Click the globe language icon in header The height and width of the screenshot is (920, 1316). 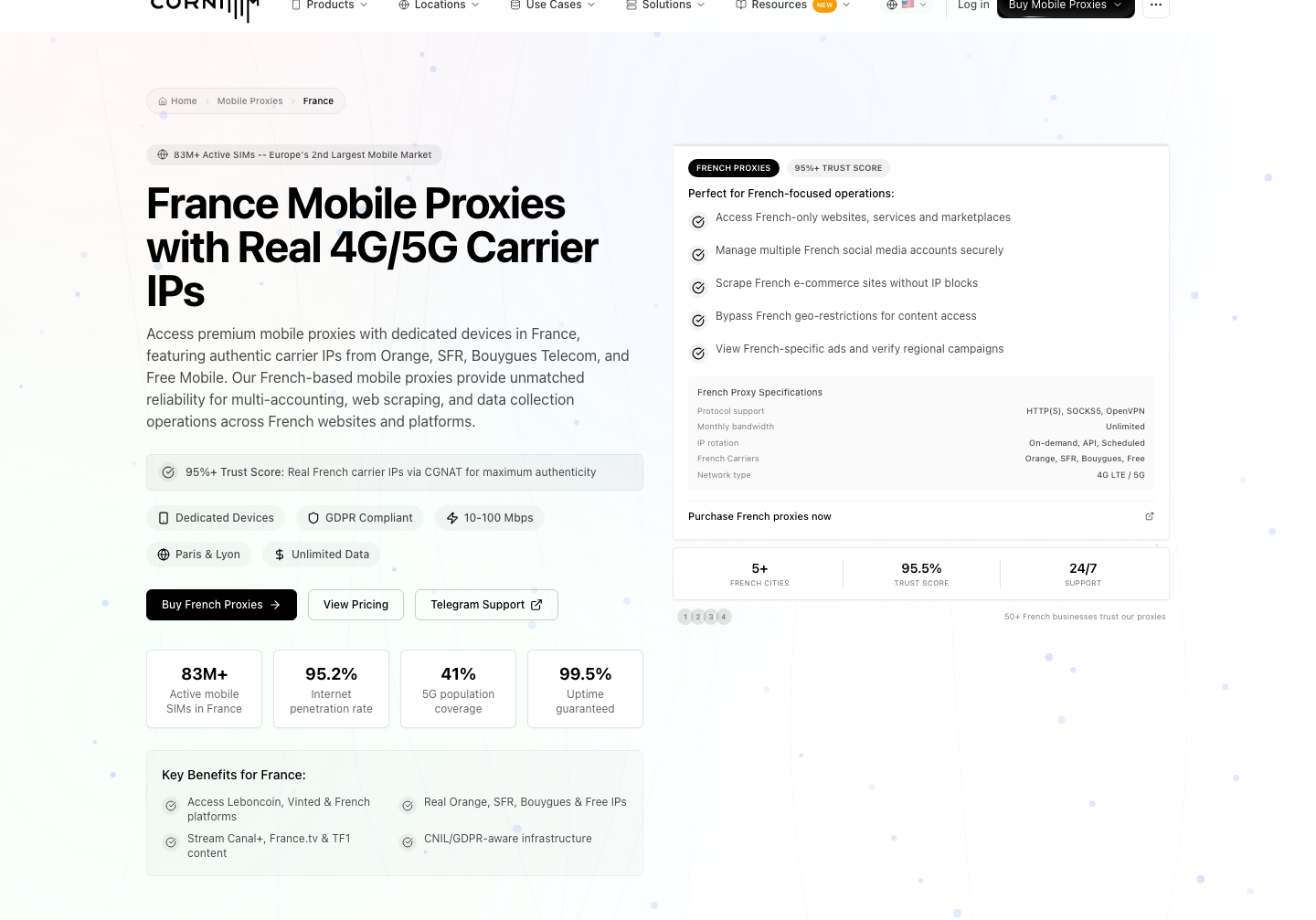point(892,5)
